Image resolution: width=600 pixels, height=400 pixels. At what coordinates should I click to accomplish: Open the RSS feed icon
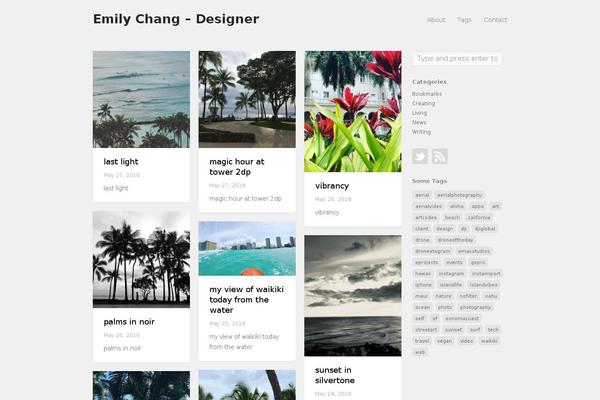pyautogui.click(x=440, y=156)
